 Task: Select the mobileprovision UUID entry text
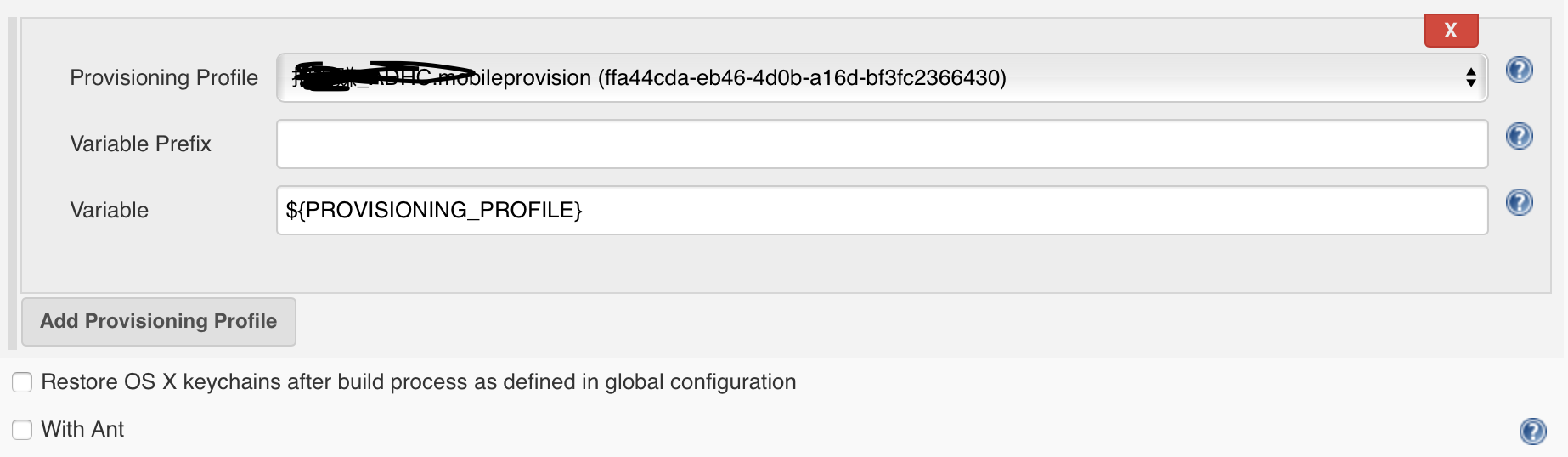coord(802,78)
